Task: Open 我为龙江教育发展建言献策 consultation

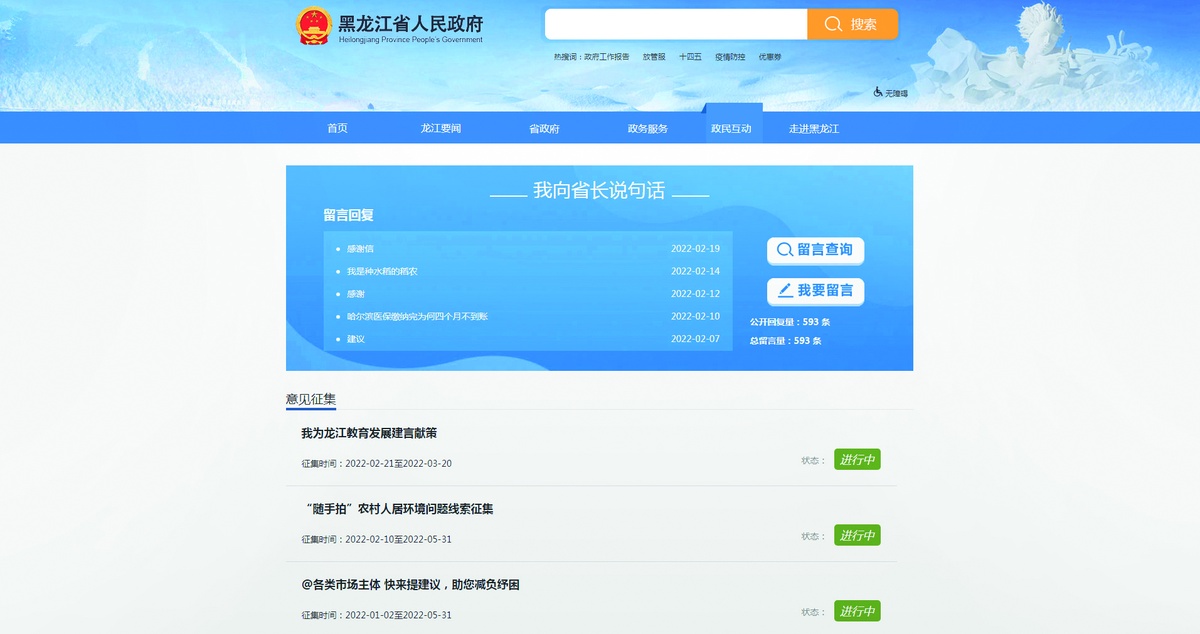Action: pyautogui.click(x=369, y=433)
